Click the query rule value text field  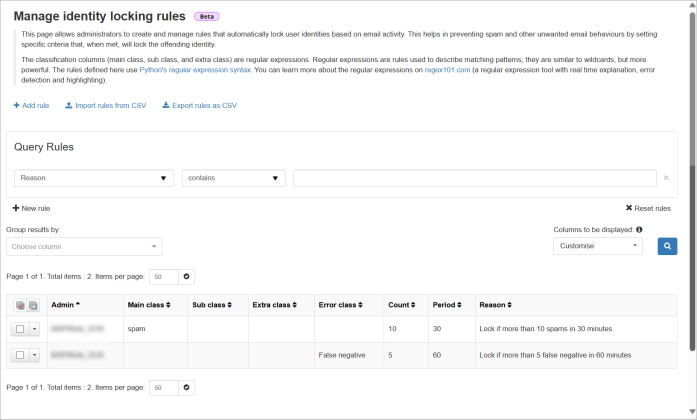474,178
